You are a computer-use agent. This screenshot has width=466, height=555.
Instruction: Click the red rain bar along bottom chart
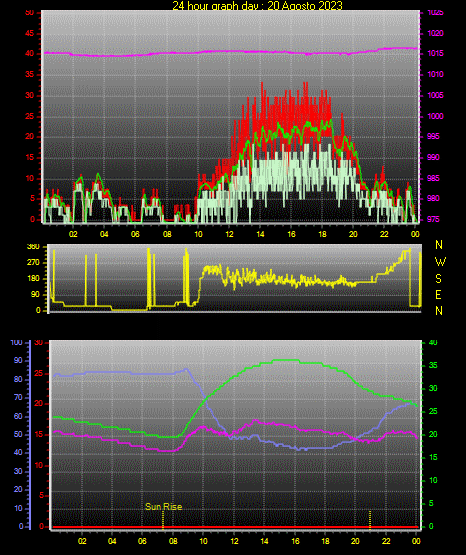click(x=236, y=527)
